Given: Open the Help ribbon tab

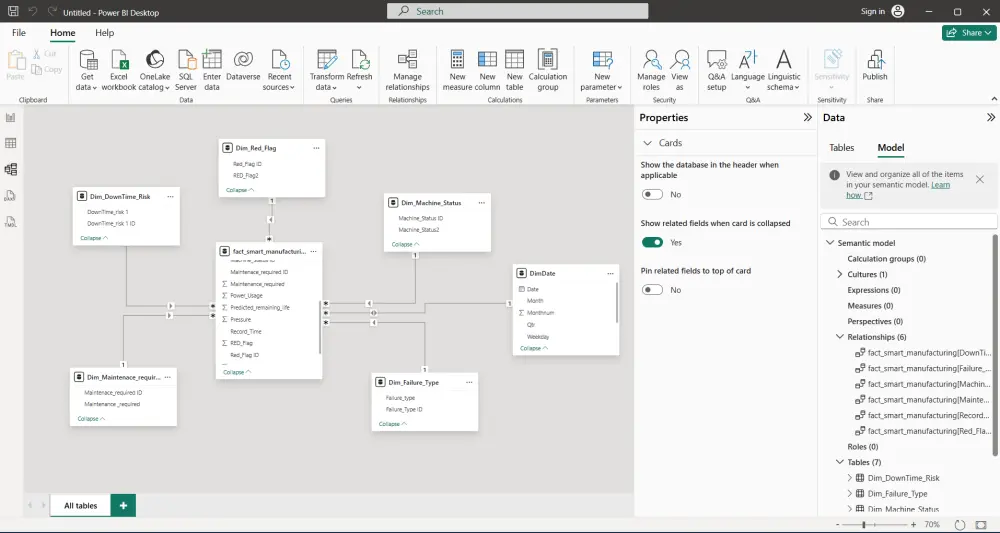Looking at the screenshot, I should (105, 33).
